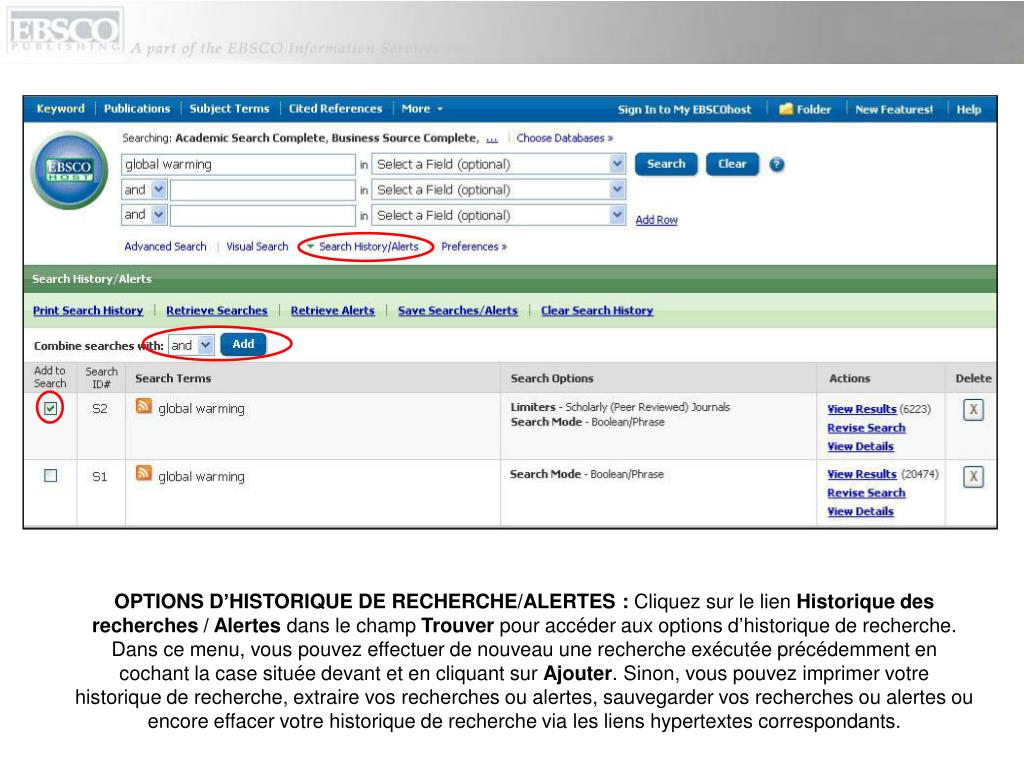Open the Choose Databases link
1024x768 pixels.
(565, 138)
